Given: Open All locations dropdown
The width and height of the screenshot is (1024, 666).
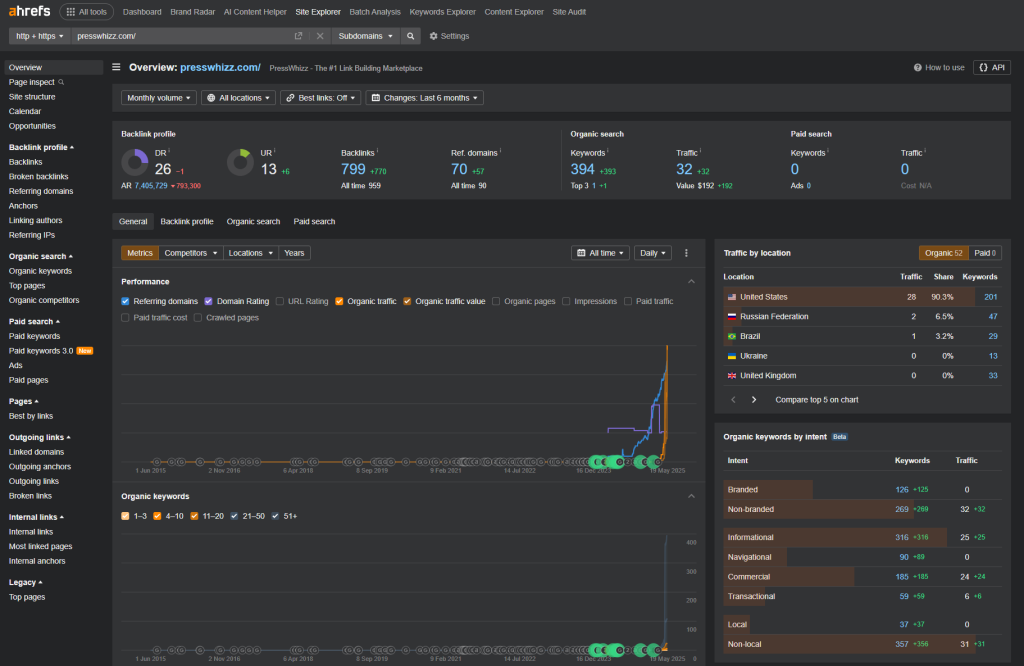Looking at the screenshot, I should tap(238, 98).
